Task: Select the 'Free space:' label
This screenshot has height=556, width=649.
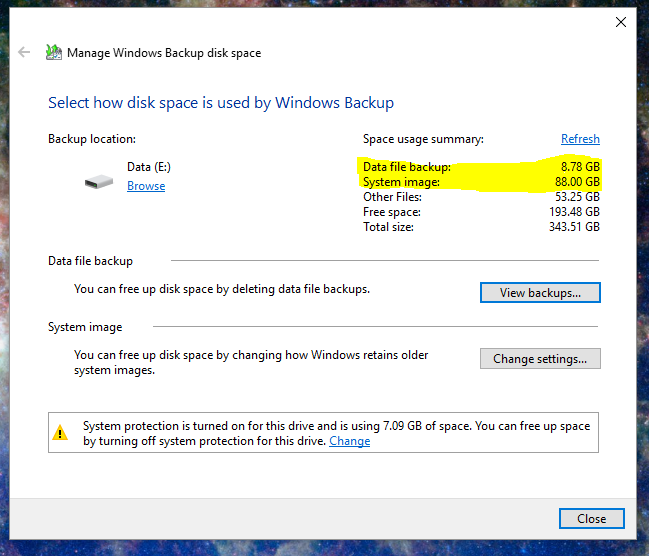Action: click(x=392, y=212)
